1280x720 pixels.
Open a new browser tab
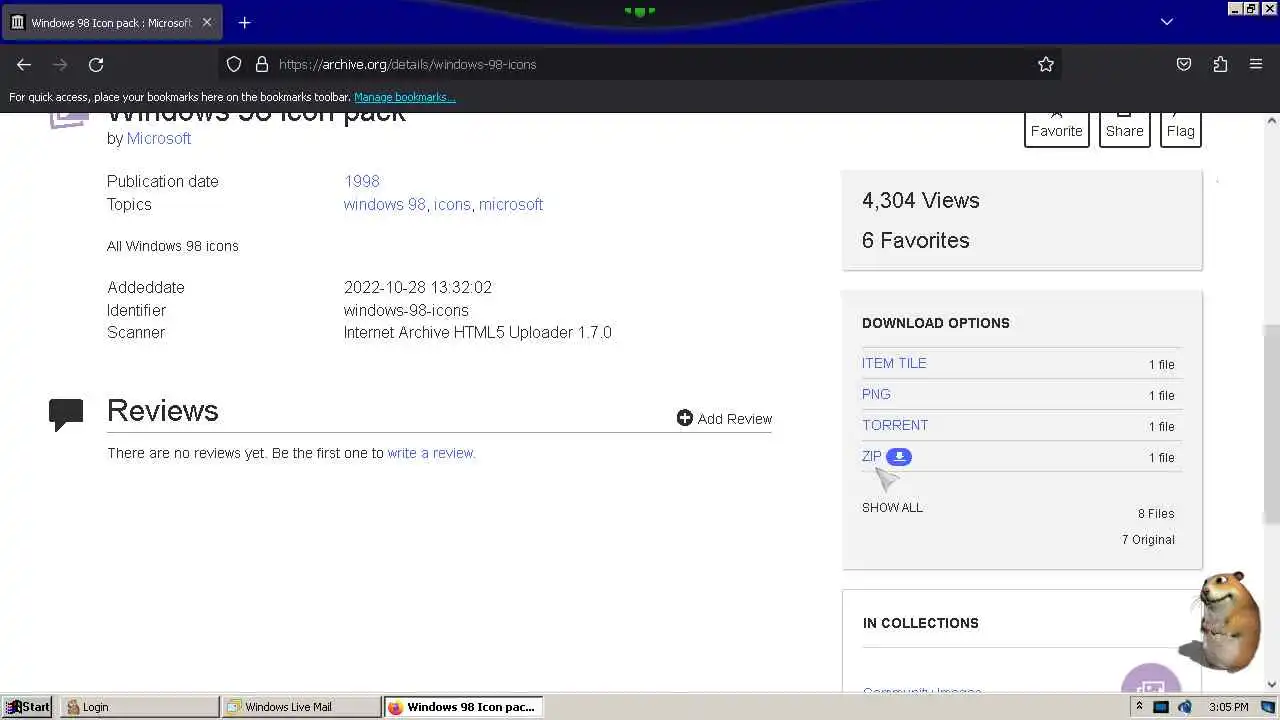click(244, 22)
